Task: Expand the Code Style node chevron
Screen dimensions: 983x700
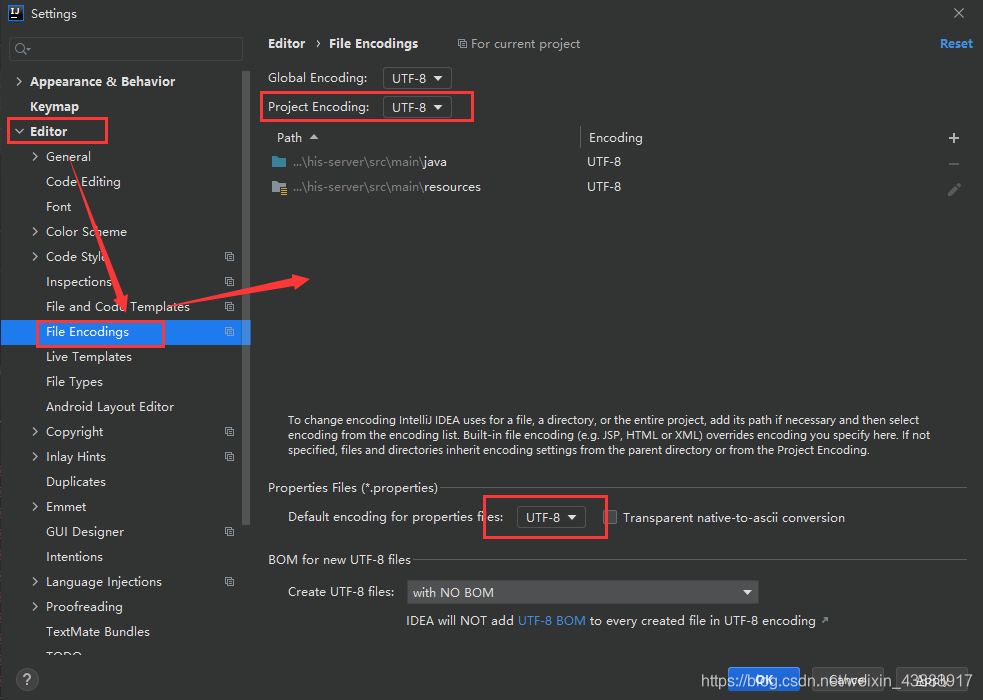Action: pos(35,256)
